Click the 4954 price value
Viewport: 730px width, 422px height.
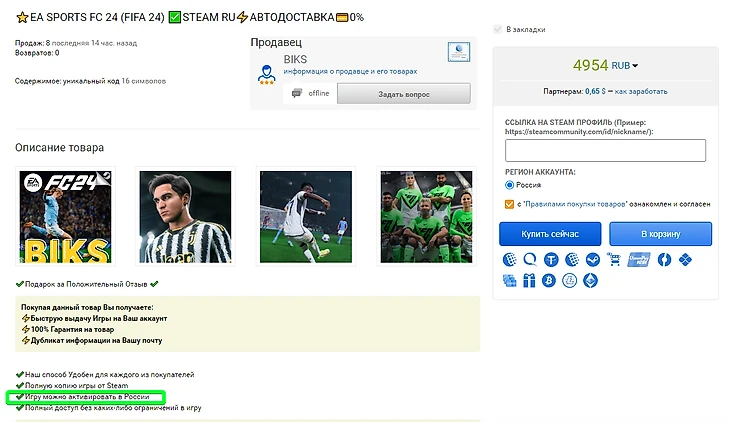(590, 65)
